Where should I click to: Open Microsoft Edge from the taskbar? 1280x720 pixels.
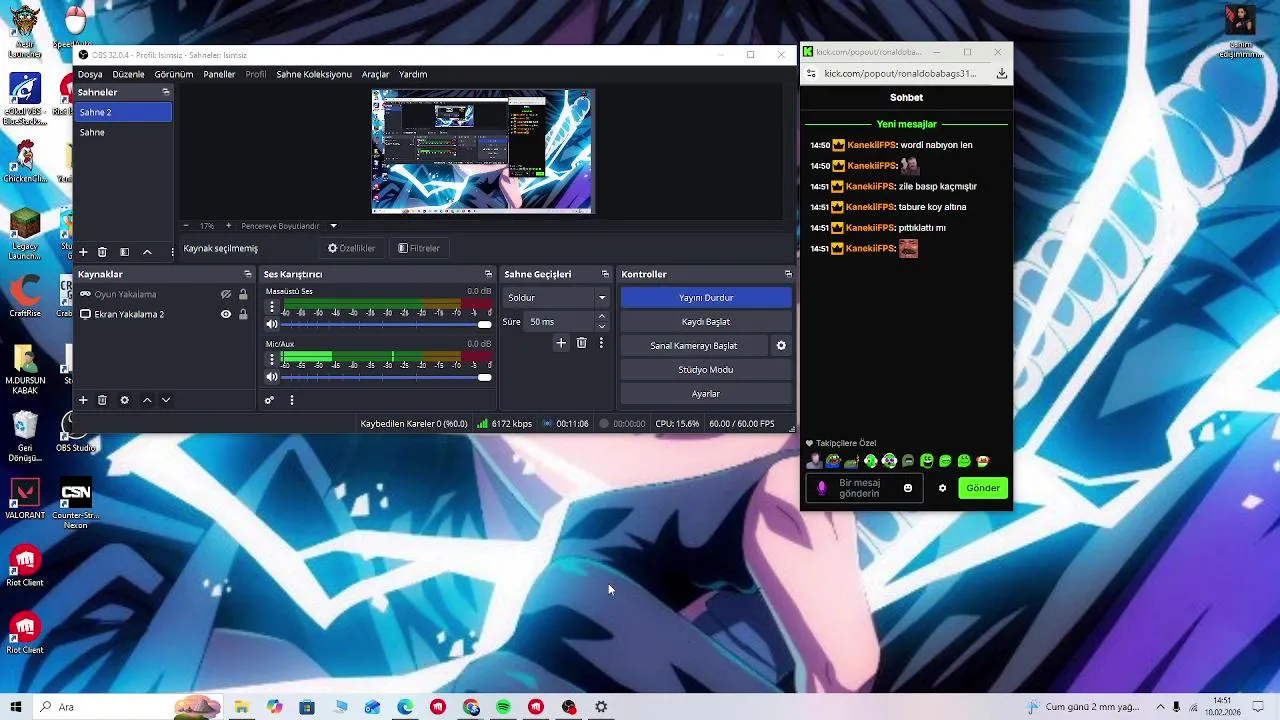click(x=405, y=707)
